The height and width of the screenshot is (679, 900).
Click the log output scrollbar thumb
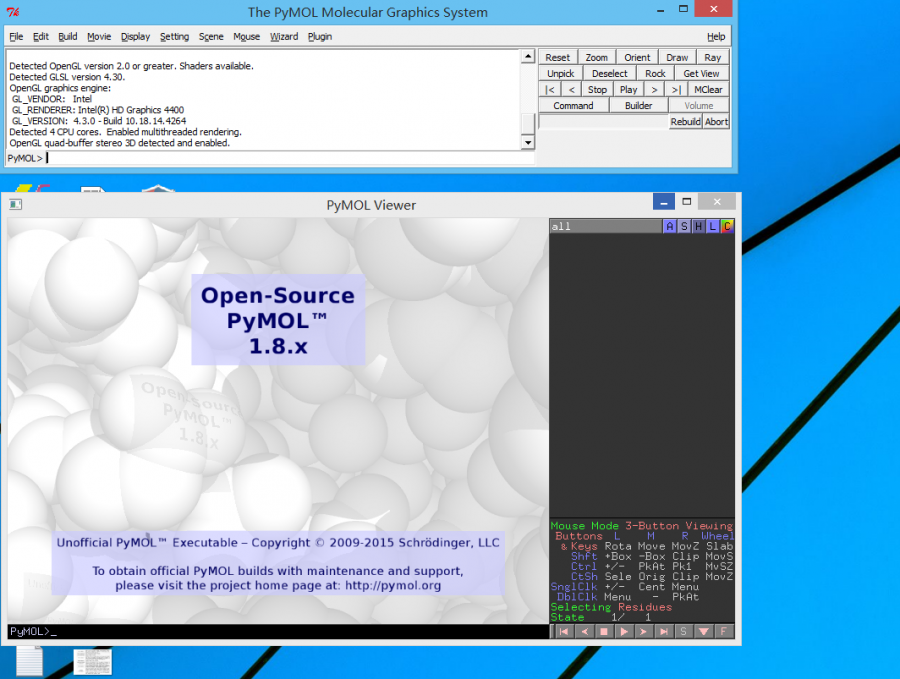[527, 123]
